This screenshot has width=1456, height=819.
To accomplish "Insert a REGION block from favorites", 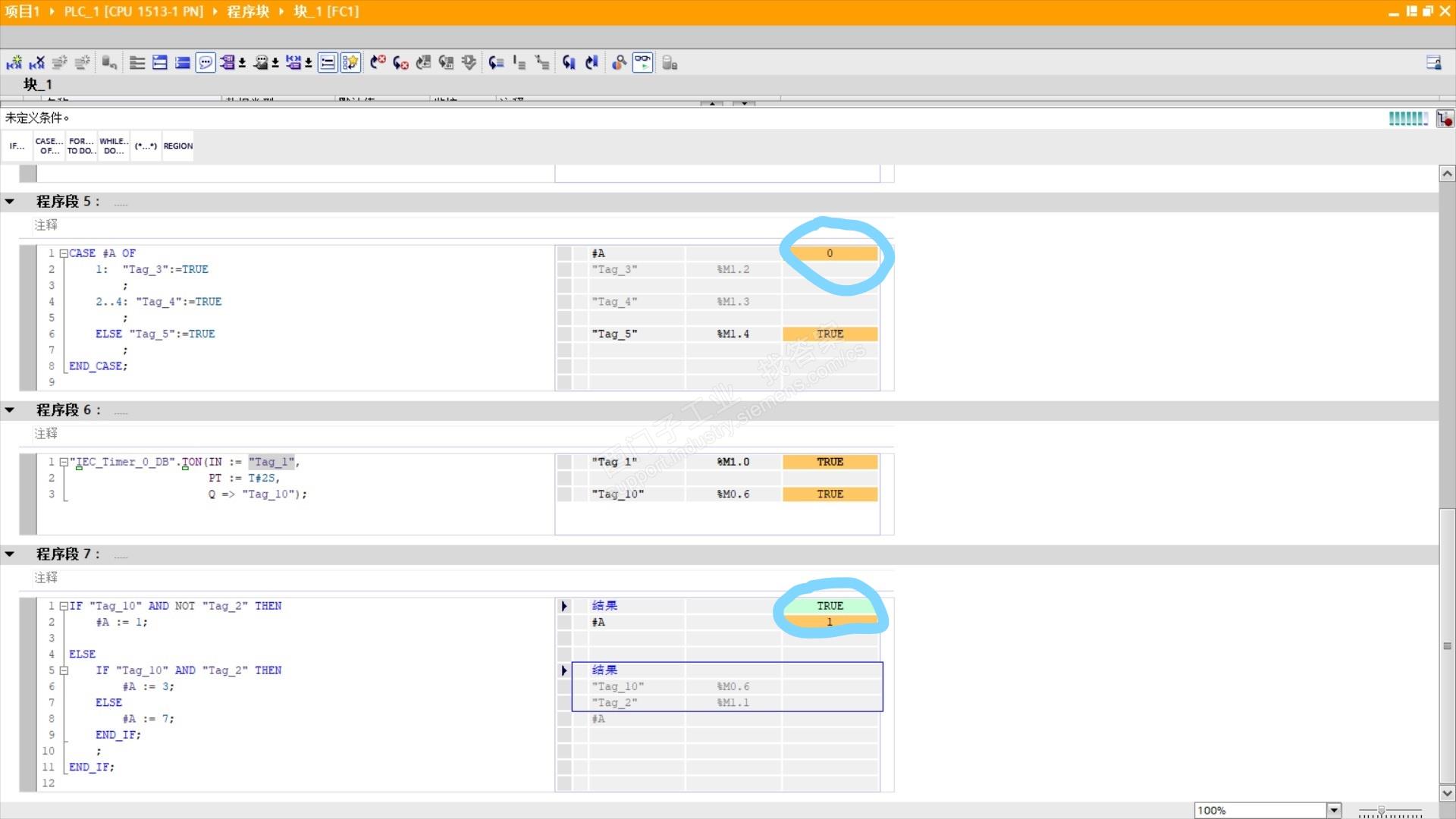I will coord(178,146).
